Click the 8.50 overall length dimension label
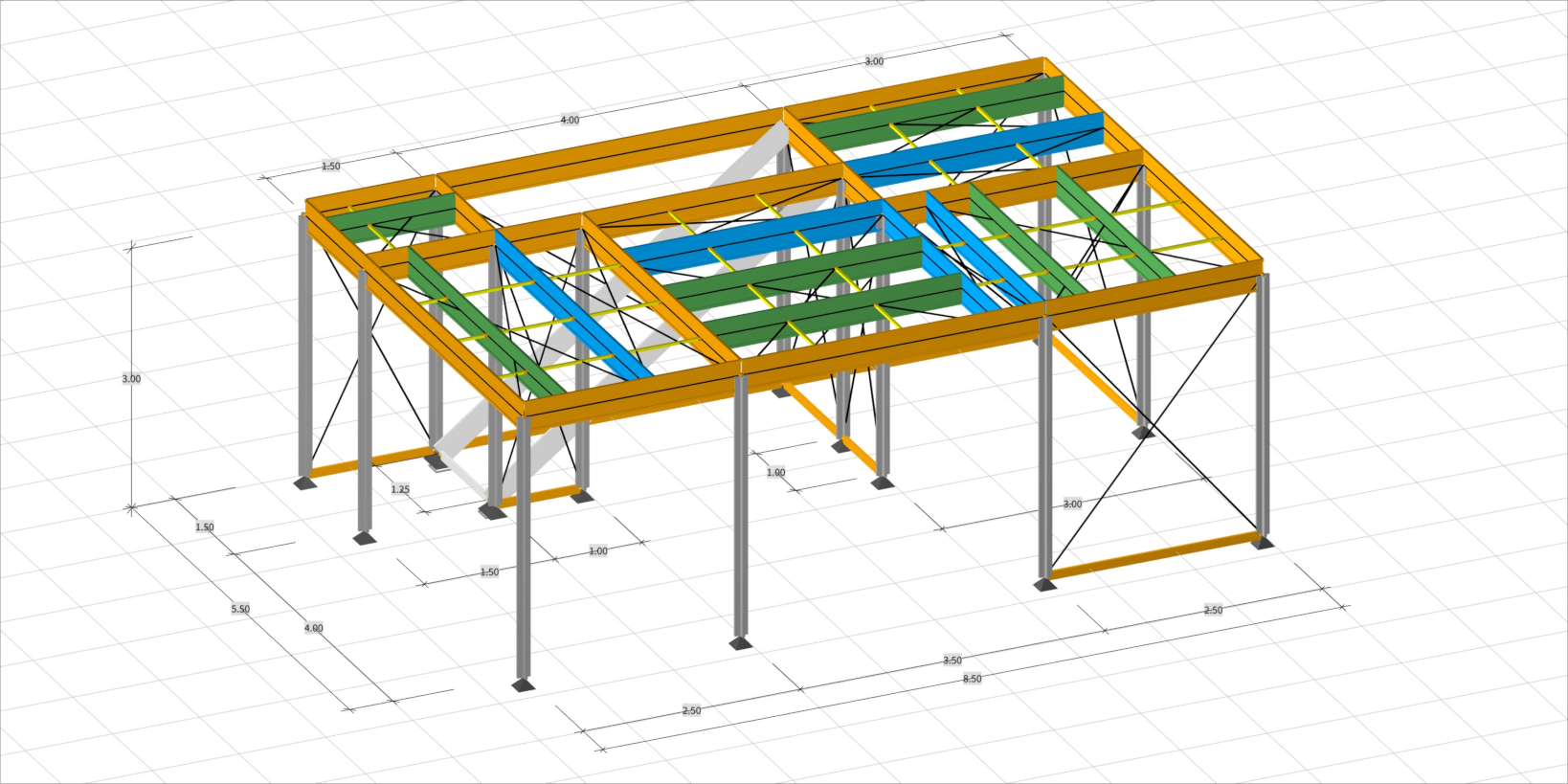The width and height of the screenshot is (1568, 784). click(972, 679)
